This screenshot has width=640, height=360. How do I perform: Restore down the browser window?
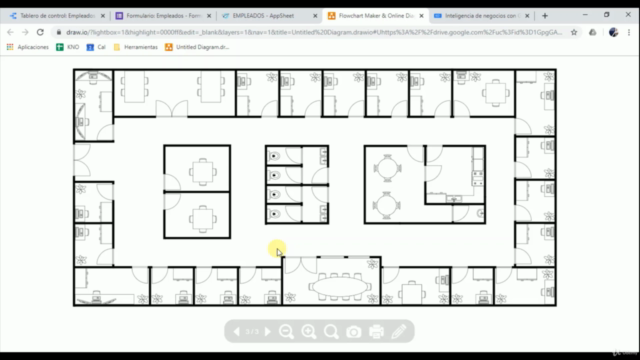coord(607,15)
